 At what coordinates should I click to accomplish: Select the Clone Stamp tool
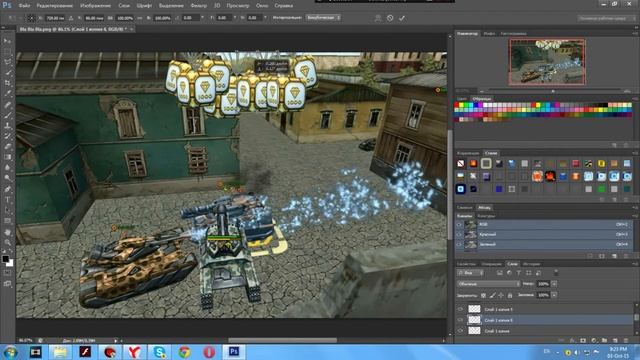coord(7,126)
